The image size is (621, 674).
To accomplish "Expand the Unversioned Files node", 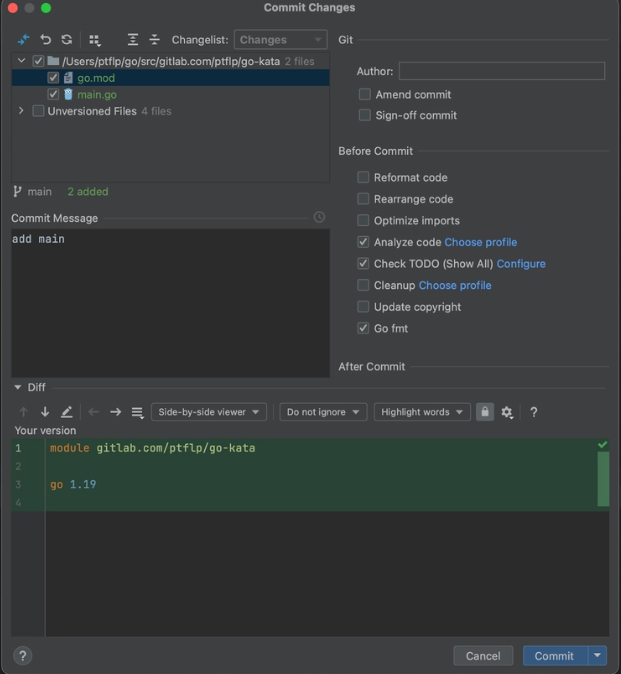I will [x=21, y=111].
